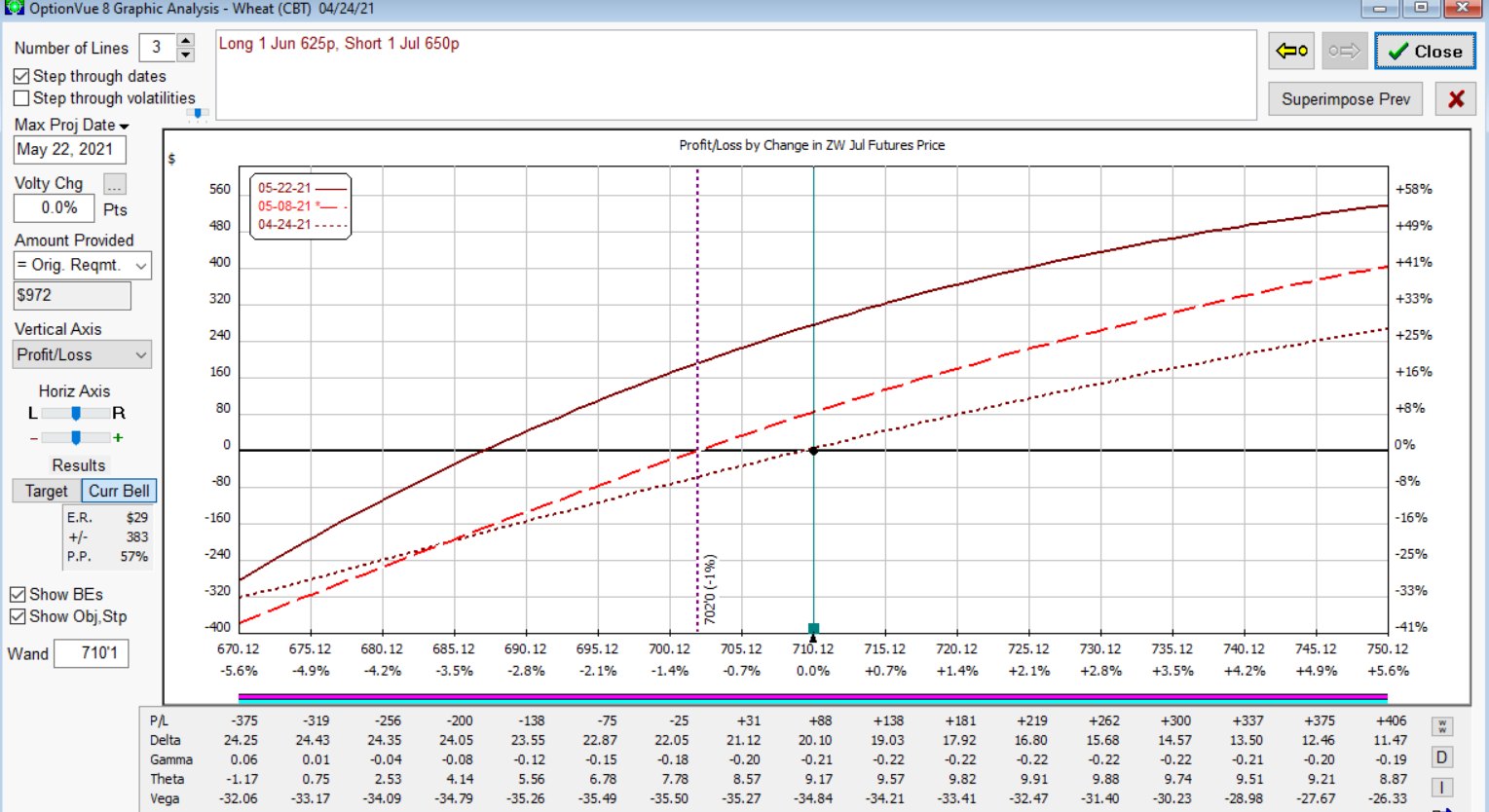Click the Wand 710'1 input field
Image resolution: width=1489 pixels, height=812 pixels.
point(92,653)
